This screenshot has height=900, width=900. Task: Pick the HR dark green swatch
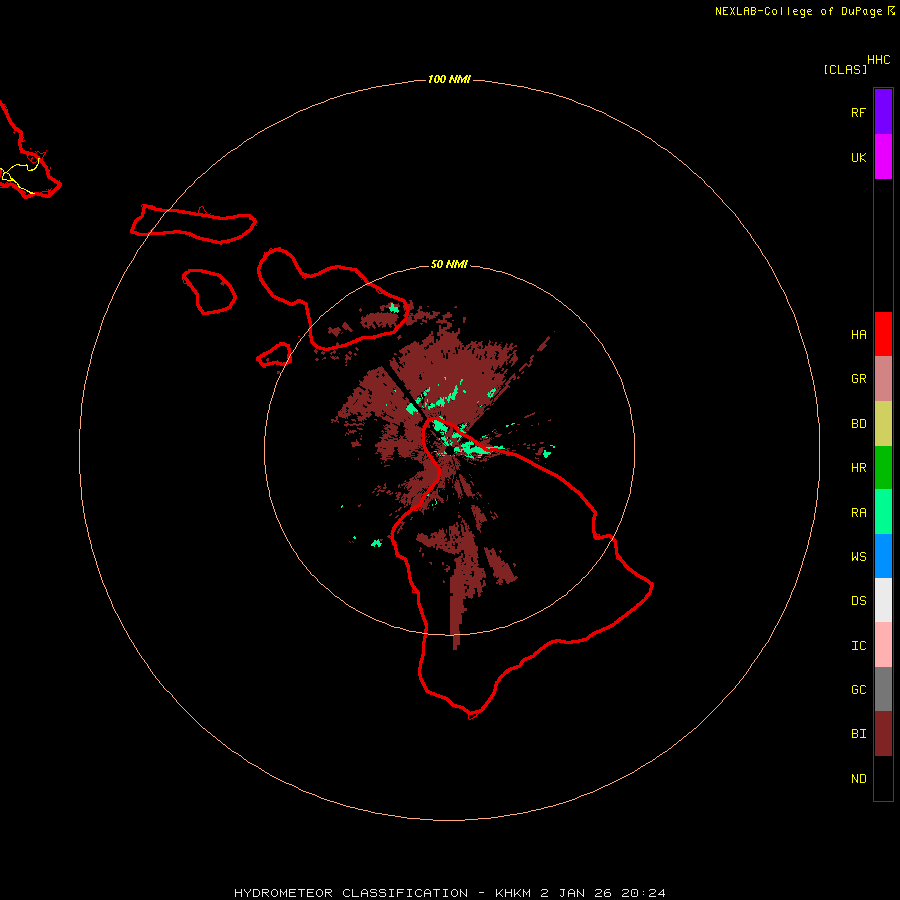[883, 468]
